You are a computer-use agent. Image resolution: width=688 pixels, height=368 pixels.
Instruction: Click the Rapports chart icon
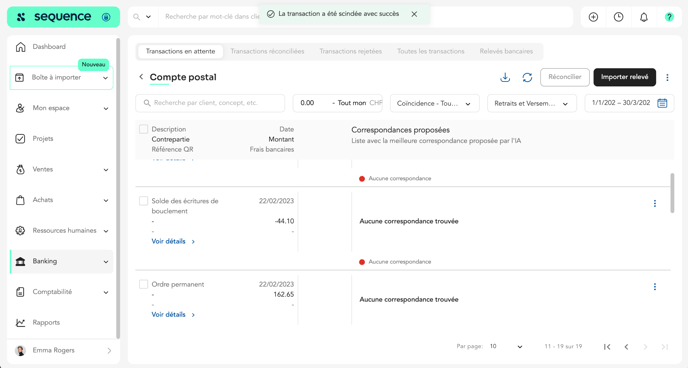pos(20,323)
